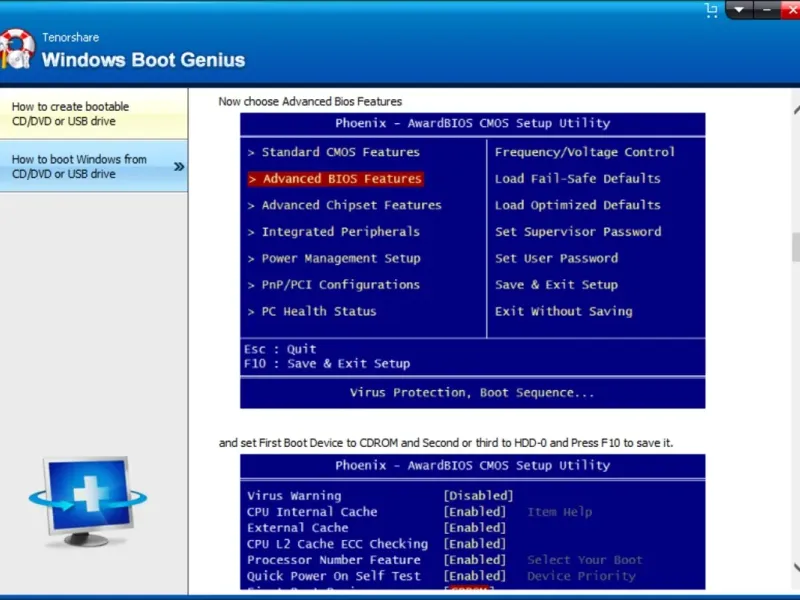Open the 'How to create bootable CD/DVD or USB drive' tab
Image resolution: width=800 pixels, height=600 pixels.
tap(94, 114)
